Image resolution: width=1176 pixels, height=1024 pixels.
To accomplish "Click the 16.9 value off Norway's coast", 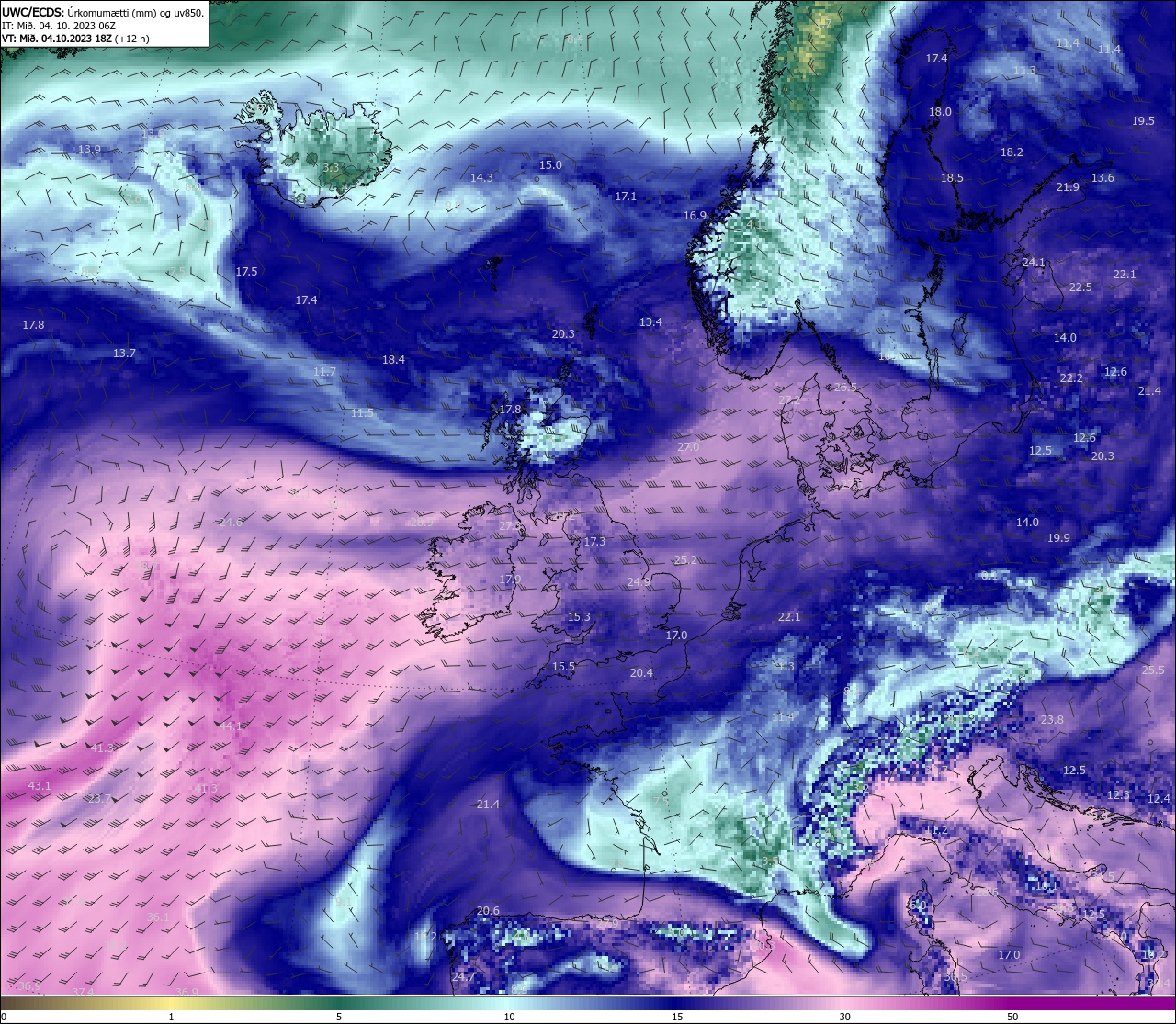I will (x=695, y=216).
